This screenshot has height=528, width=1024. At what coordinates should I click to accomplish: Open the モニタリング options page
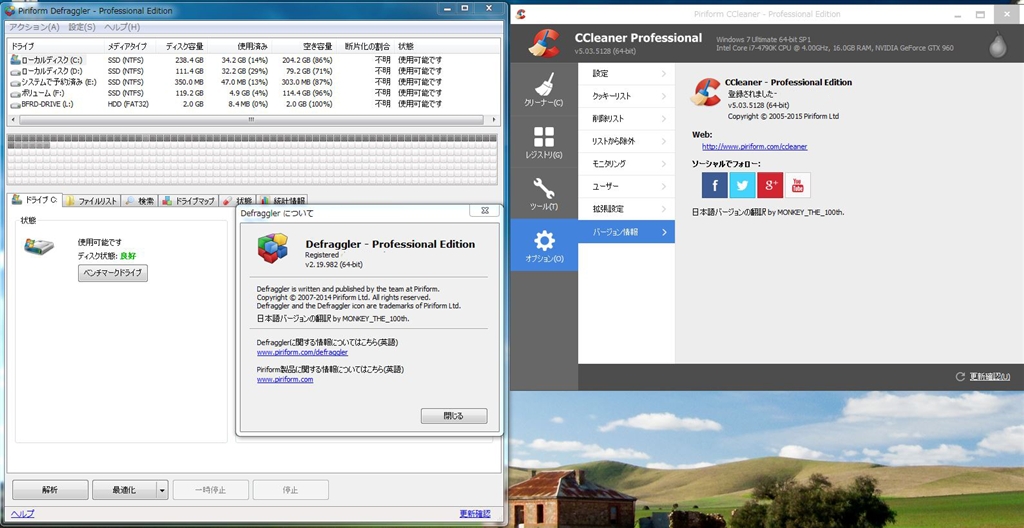(626, 164)
